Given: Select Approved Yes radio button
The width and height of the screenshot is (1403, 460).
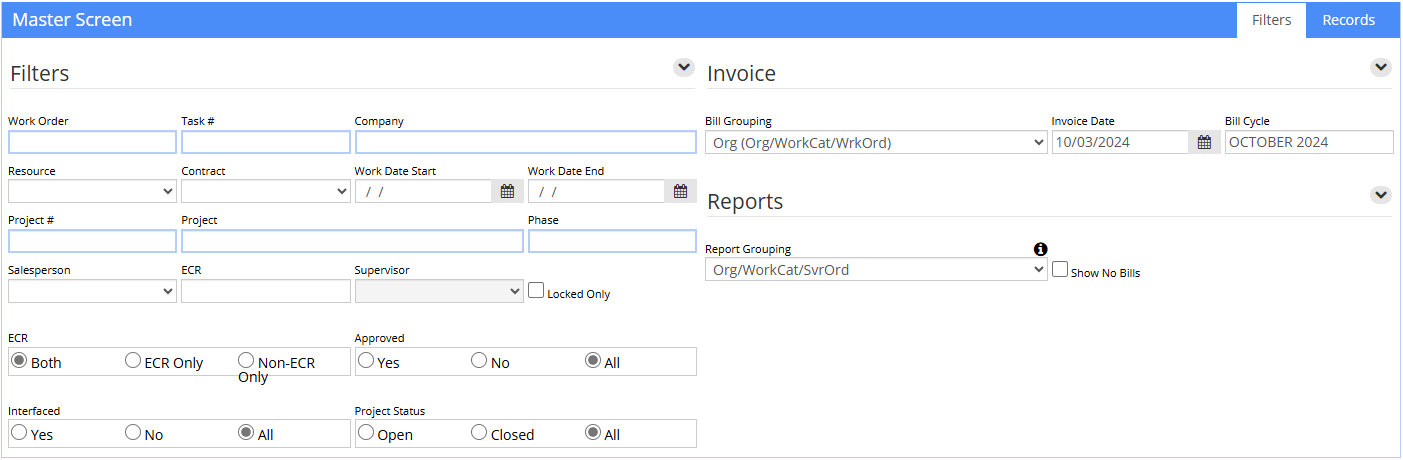Looking at the screenshot, I should coord(366,360).
